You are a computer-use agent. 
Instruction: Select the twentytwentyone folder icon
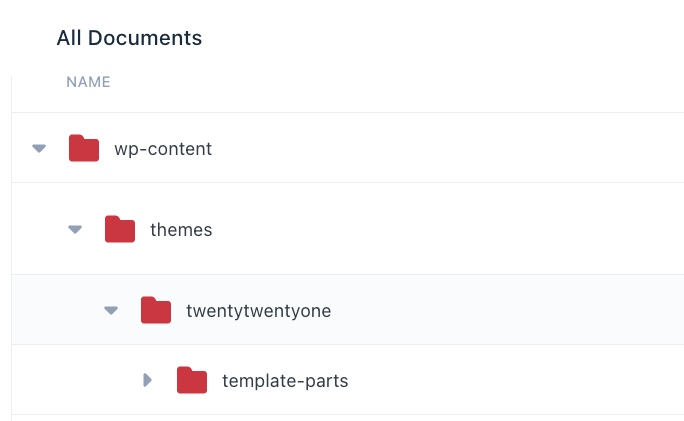(x=156, y=310)
